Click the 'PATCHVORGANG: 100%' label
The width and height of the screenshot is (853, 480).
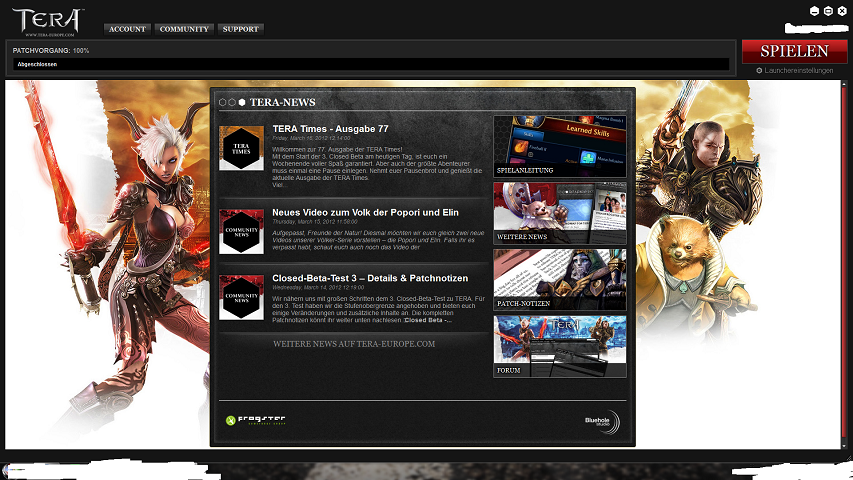51,51
